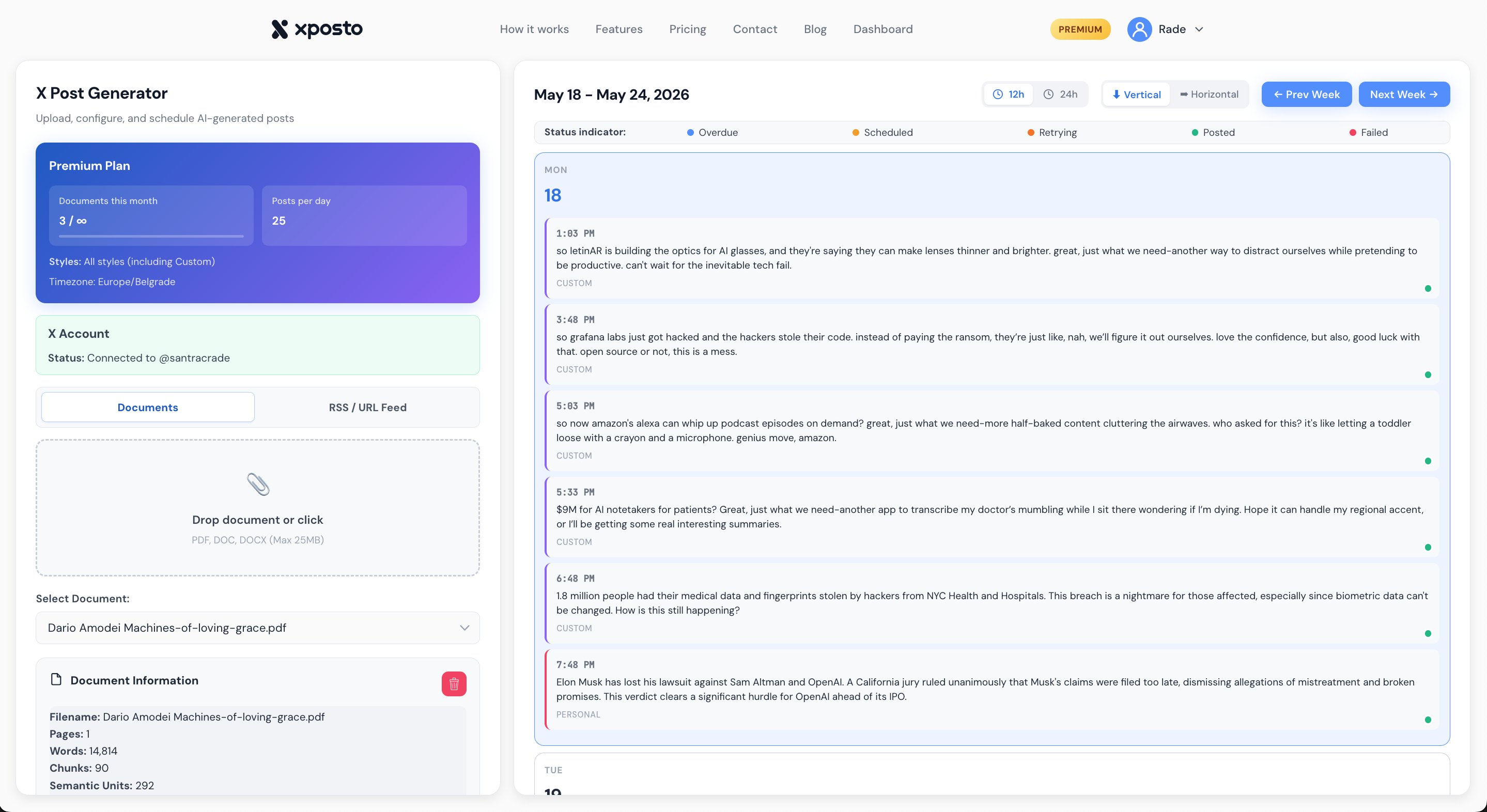This screenshot has width=1487, height=812.
Task: Go to Features in navigation
Action: (618, 29)
